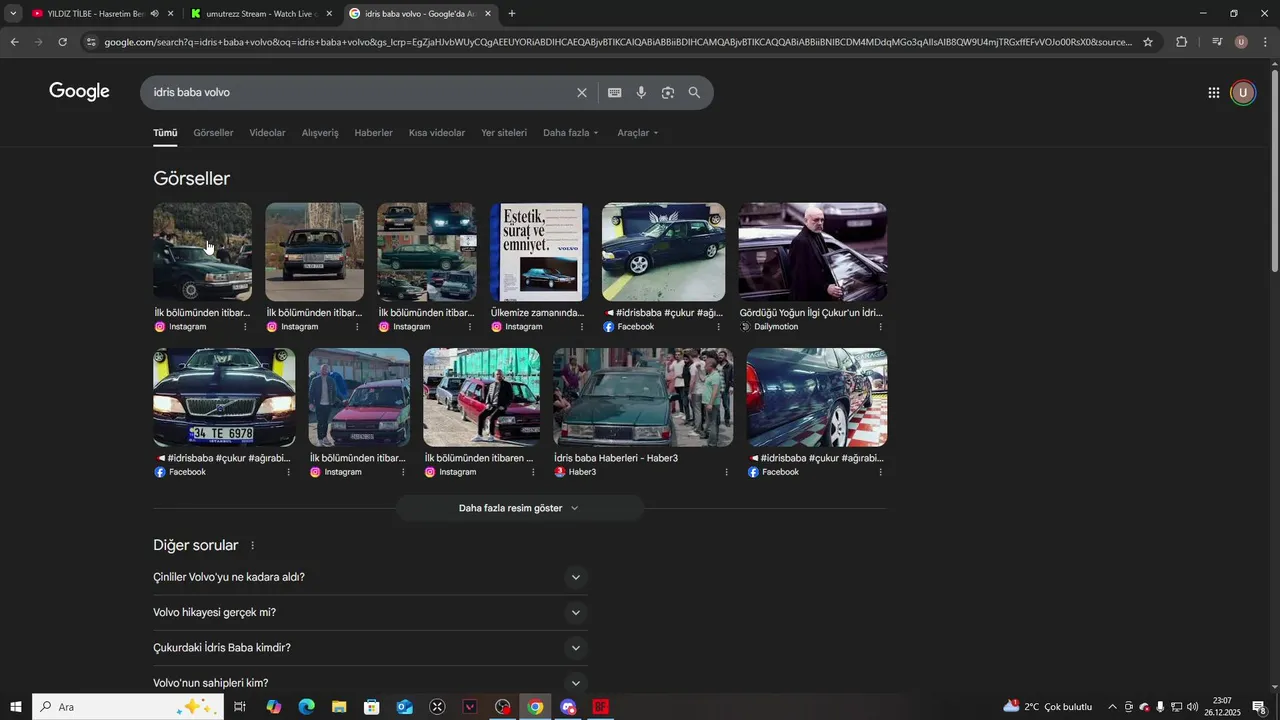The image size is (1280, 720).
Task: Close the YILDIZ TİLBE browser tab
Action: (x=171, y=14)
